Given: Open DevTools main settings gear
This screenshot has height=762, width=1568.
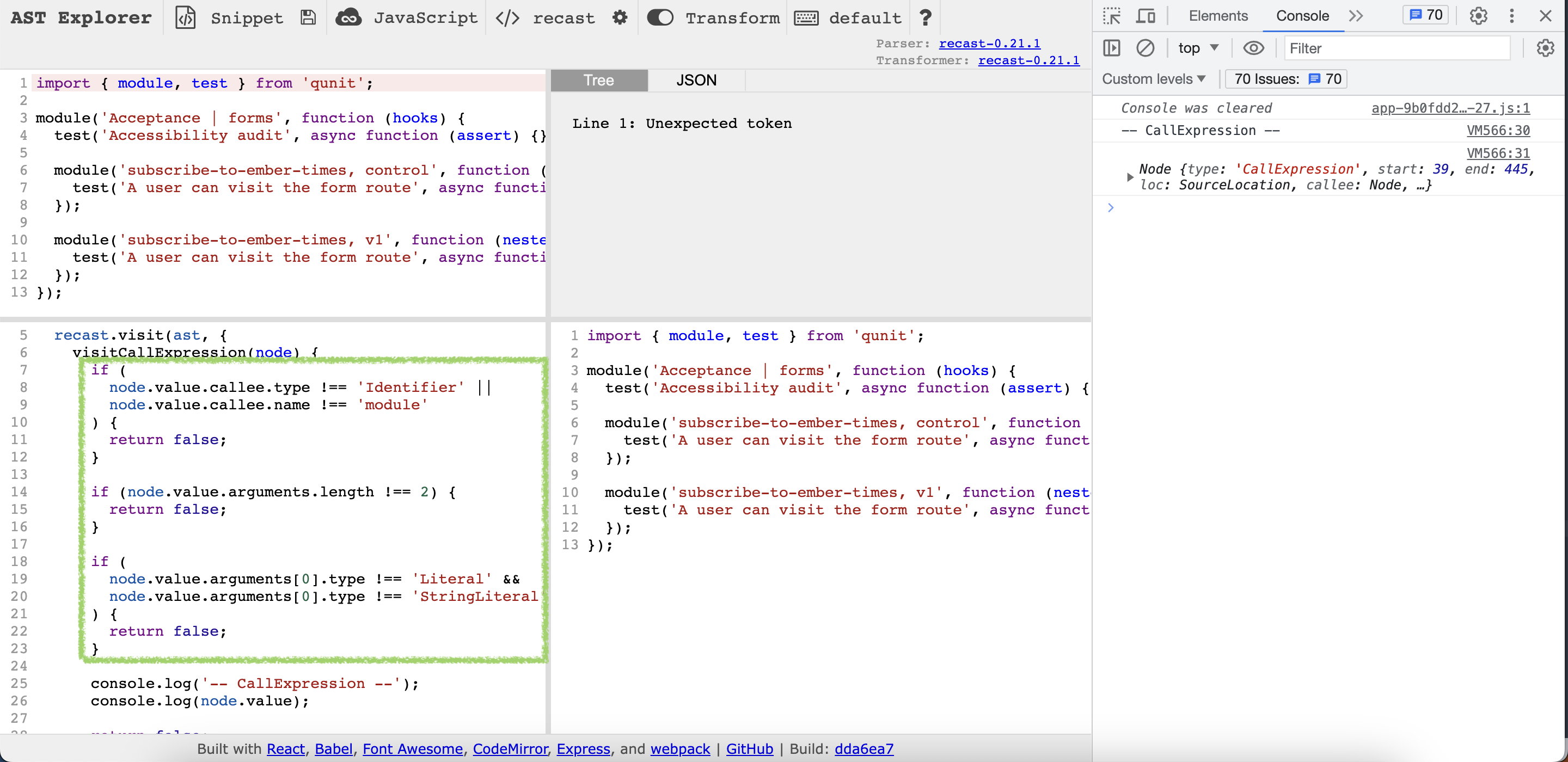Looking at the screenshot, I should click(1478, 16).
